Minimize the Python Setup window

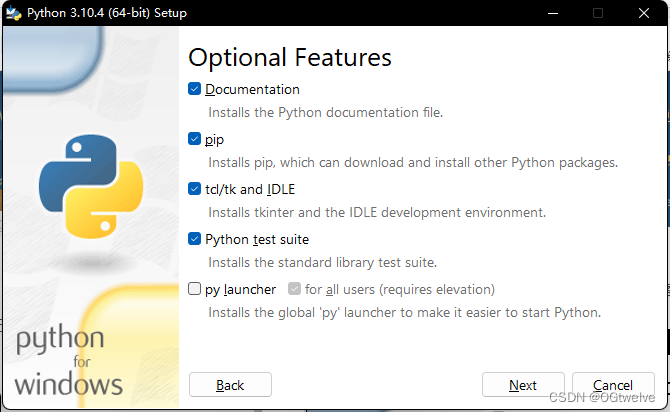pyautogui.click(x=553, y=13)
